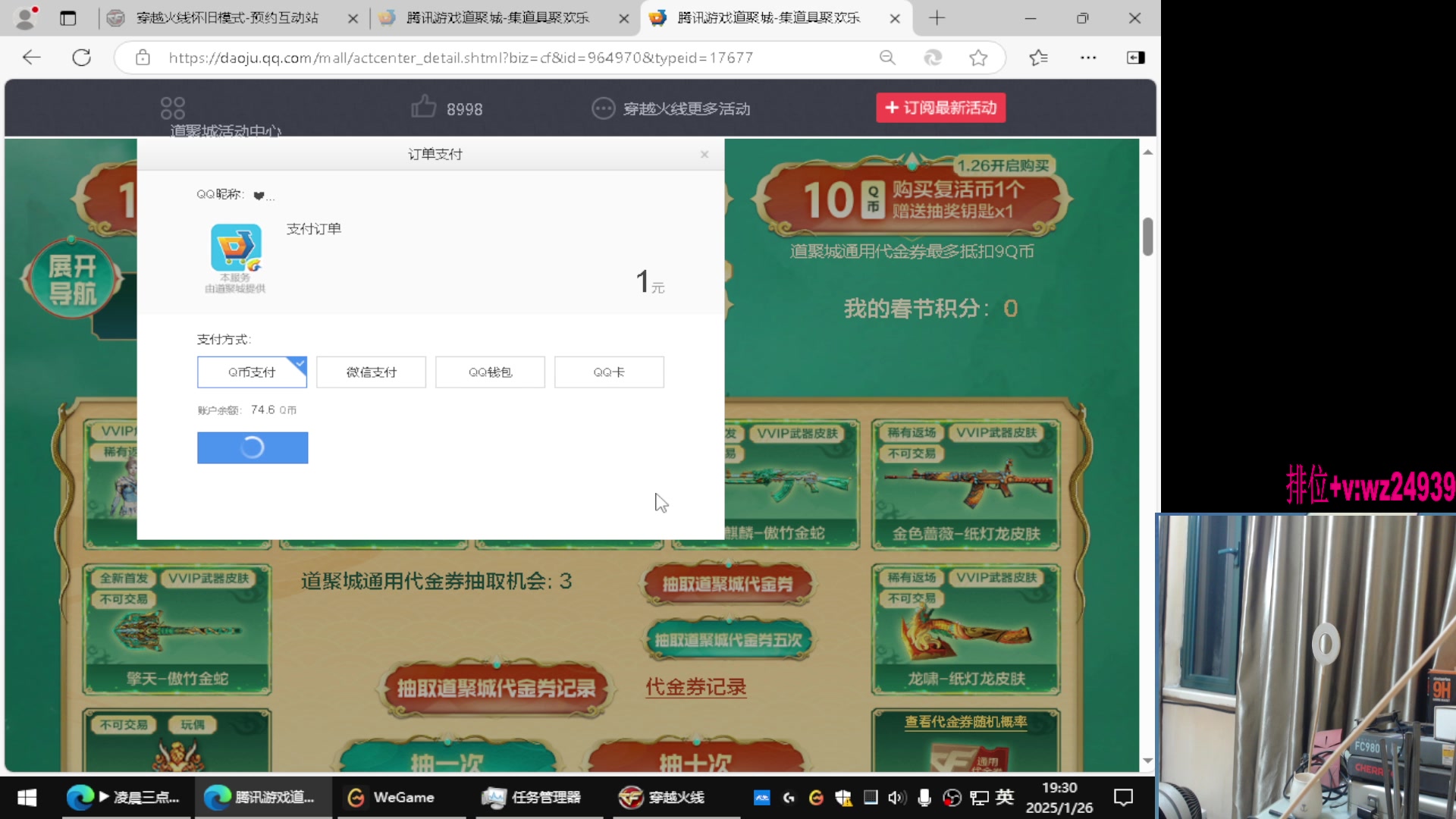Click the blue loading confirm payment button
The image size is (1456, 819).
pyautogui.click(x=253, y=447)
